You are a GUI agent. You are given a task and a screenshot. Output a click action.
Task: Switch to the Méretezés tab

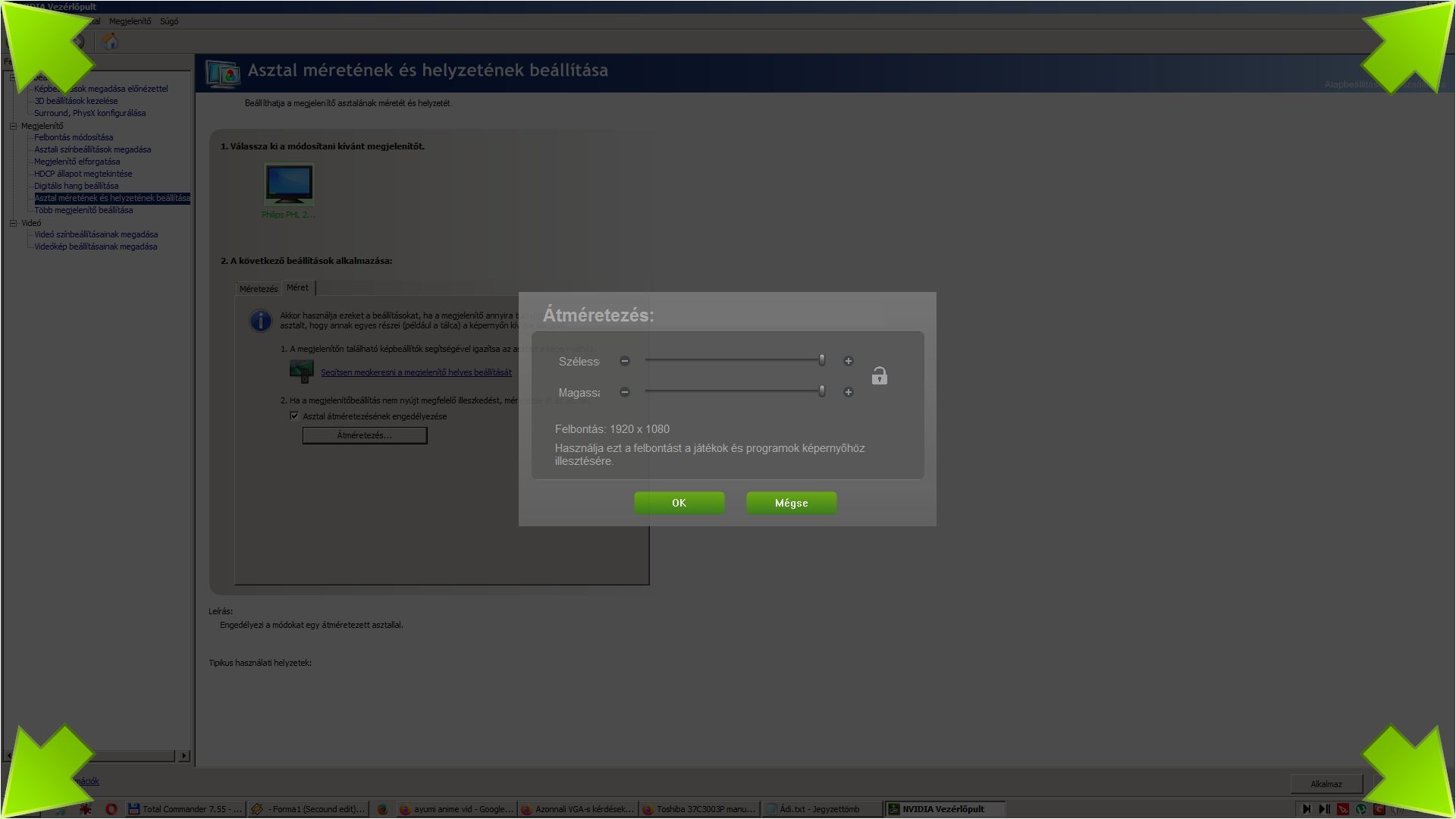(259, 289)
